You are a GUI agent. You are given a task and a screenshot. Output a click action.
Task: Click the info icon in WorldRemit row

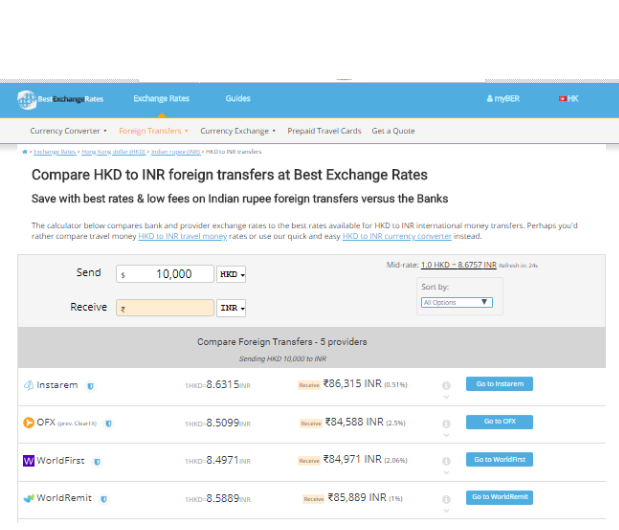coord(446,499)
